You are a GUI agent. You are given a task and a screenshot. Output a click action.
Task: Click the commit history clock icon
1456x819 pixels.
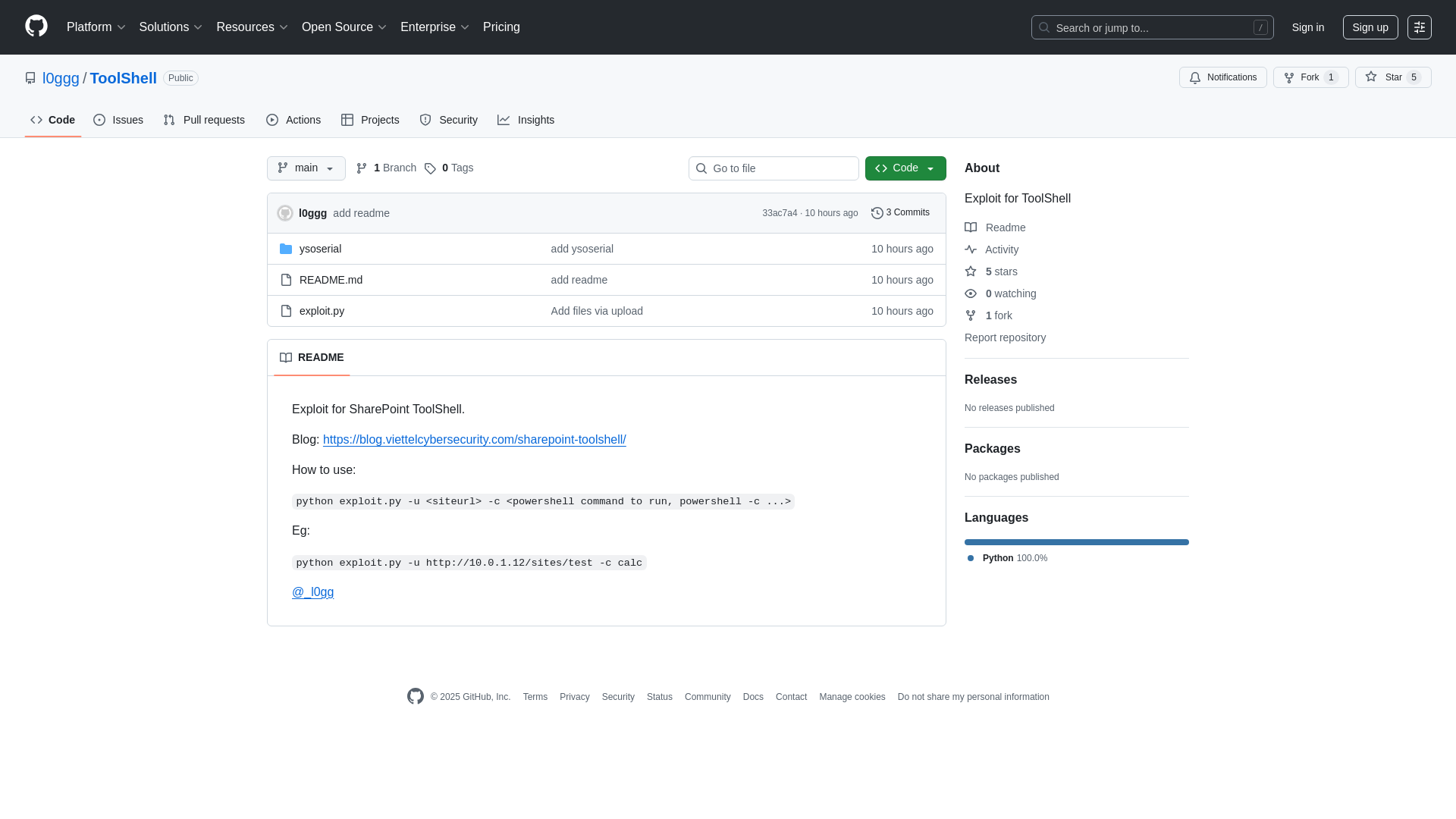point(878,213)
